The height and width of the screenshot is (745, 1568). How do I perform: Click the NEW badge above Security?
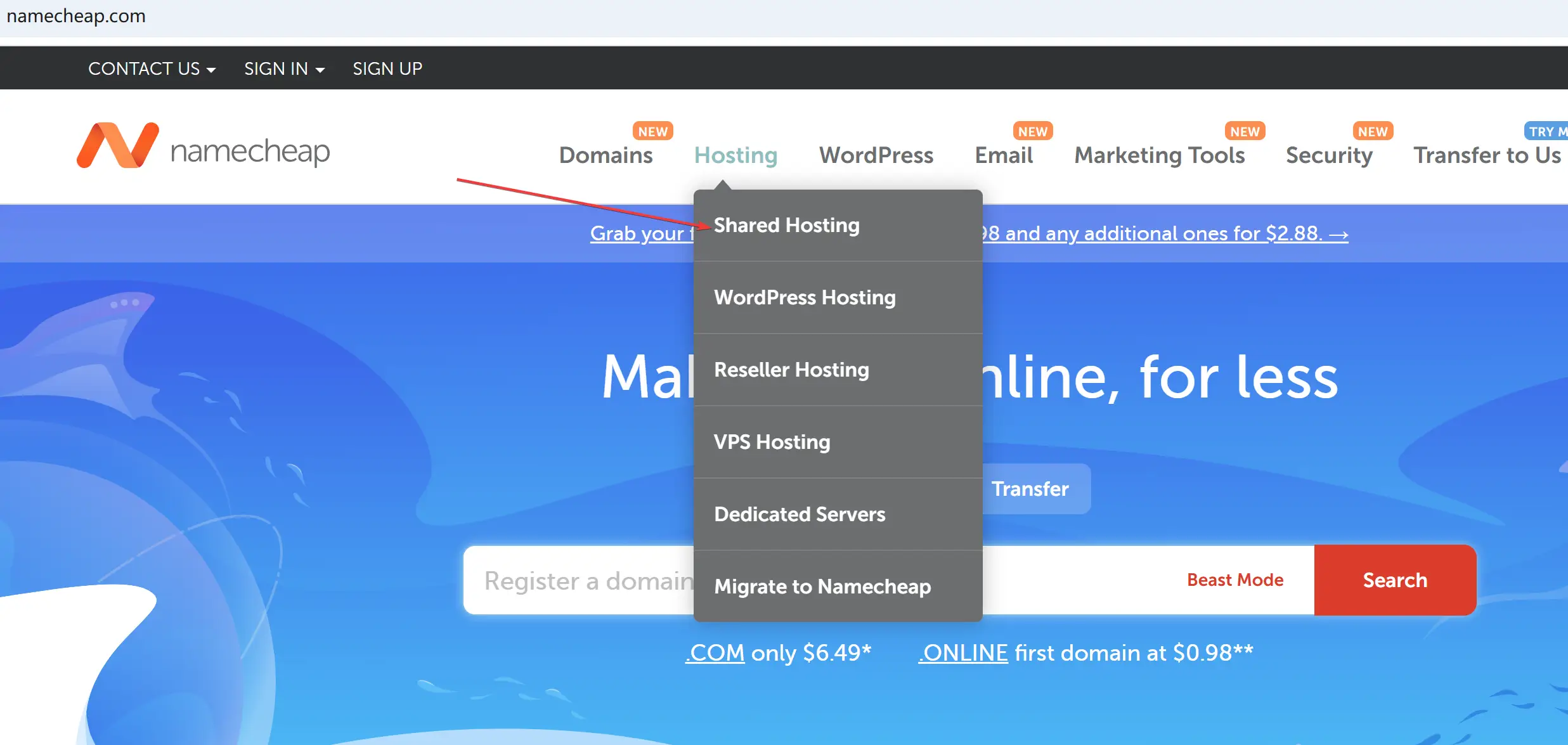1373,131
